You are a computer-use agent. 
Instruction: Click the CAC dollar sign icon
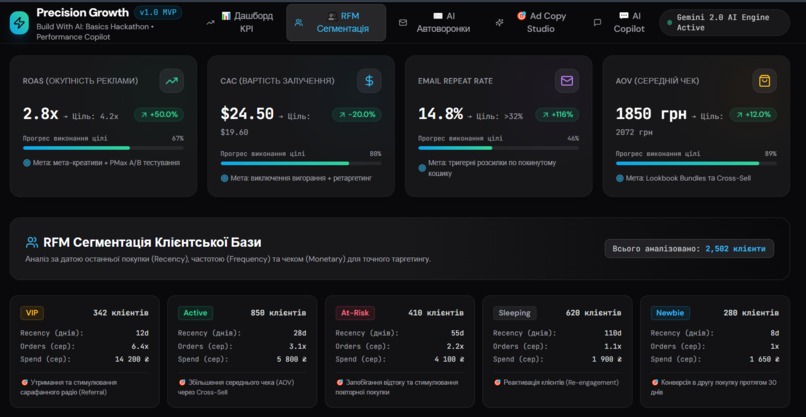(x=369, y=81)
